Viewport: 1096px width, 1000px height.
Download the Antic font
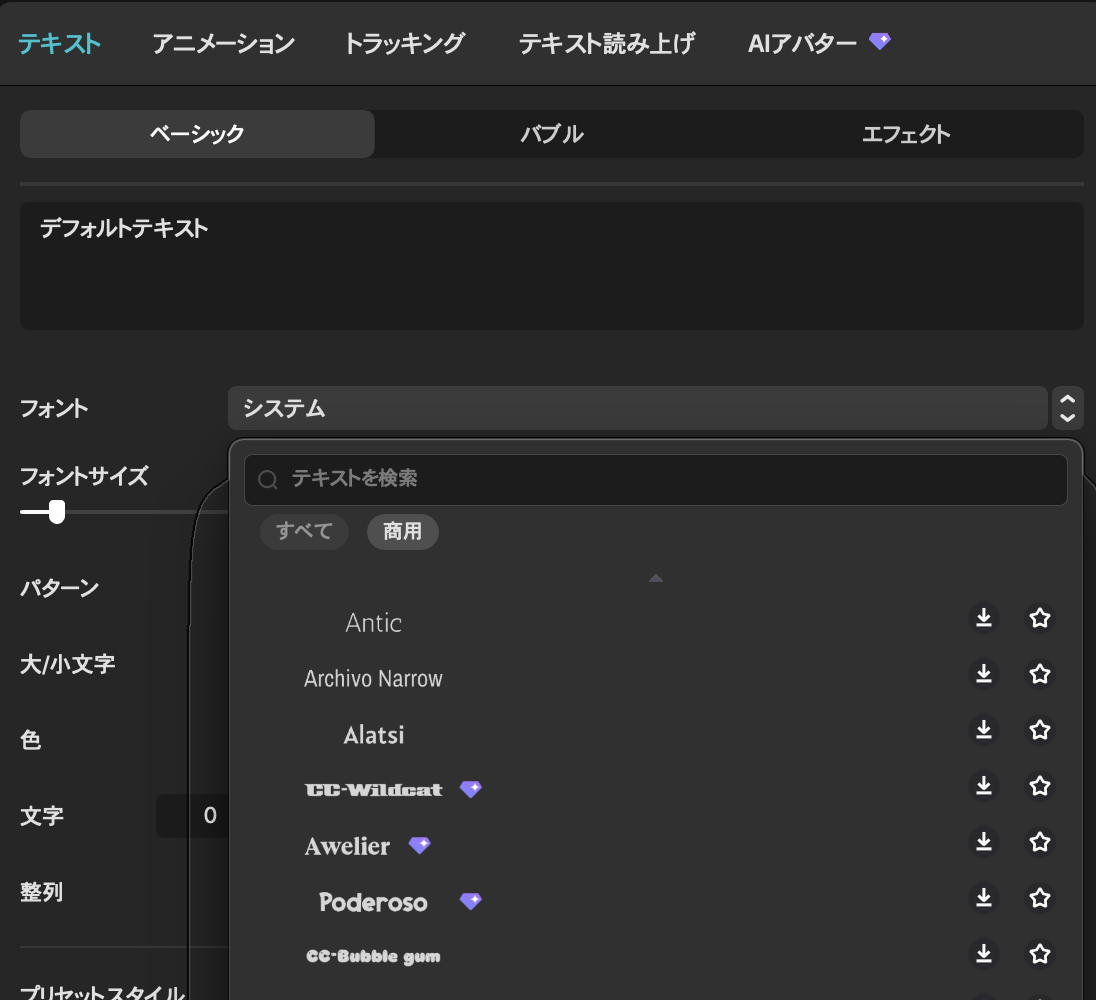(983, 618)
